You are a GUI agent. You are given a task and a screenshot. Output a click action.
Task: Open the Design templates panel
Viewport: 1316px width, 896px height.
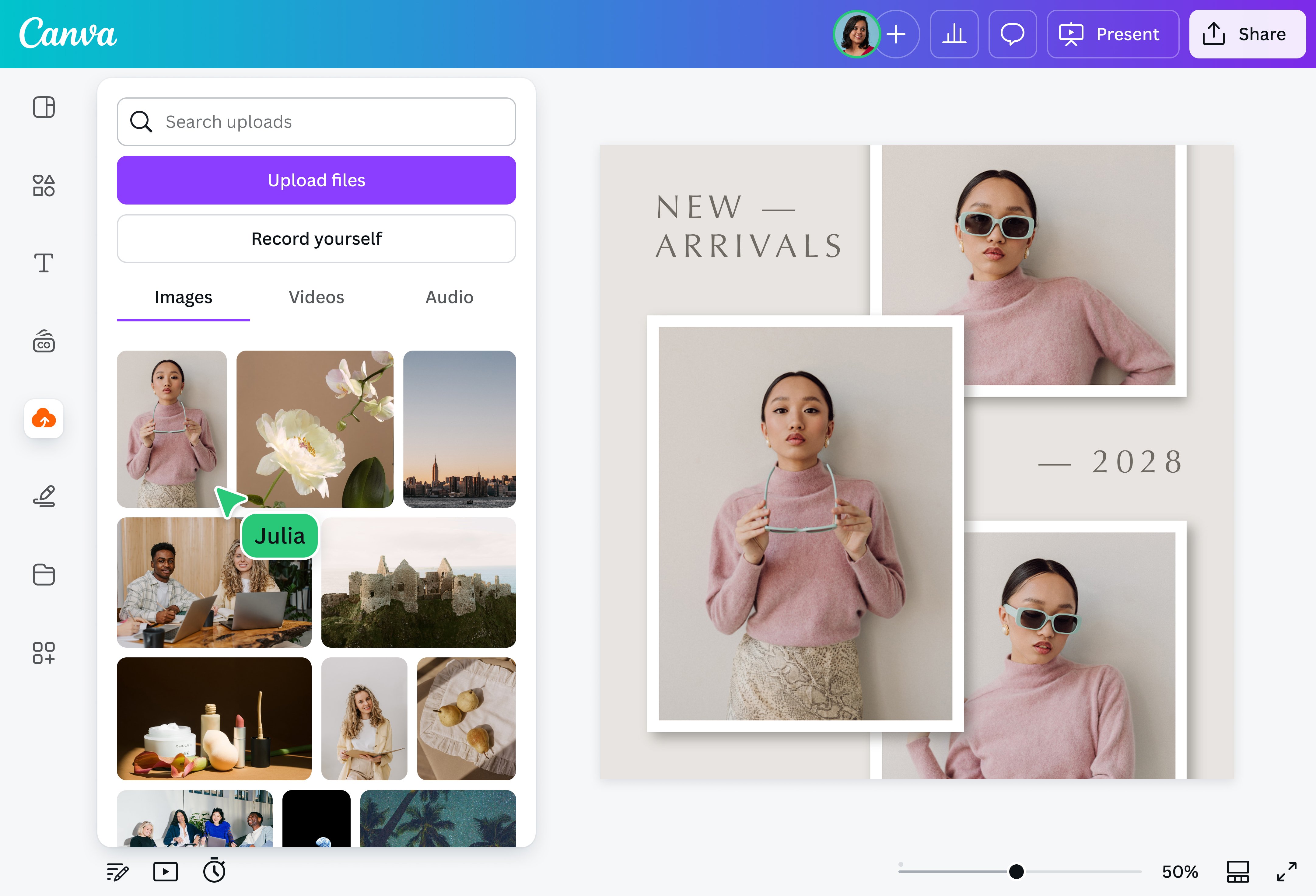click(x=44, y=107)
